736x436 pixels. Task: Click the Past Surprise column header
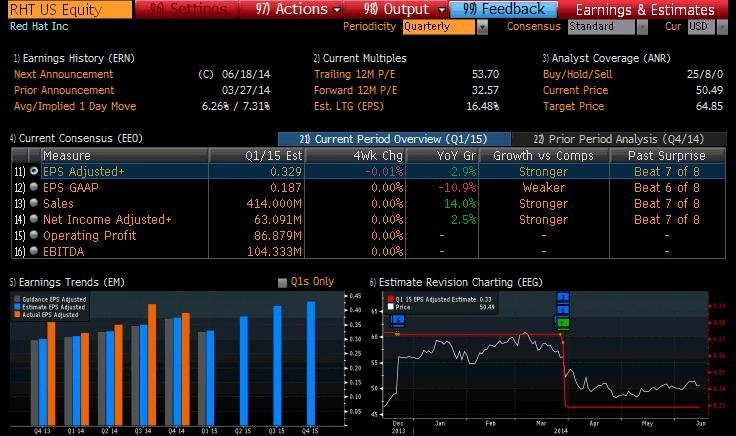667,155
